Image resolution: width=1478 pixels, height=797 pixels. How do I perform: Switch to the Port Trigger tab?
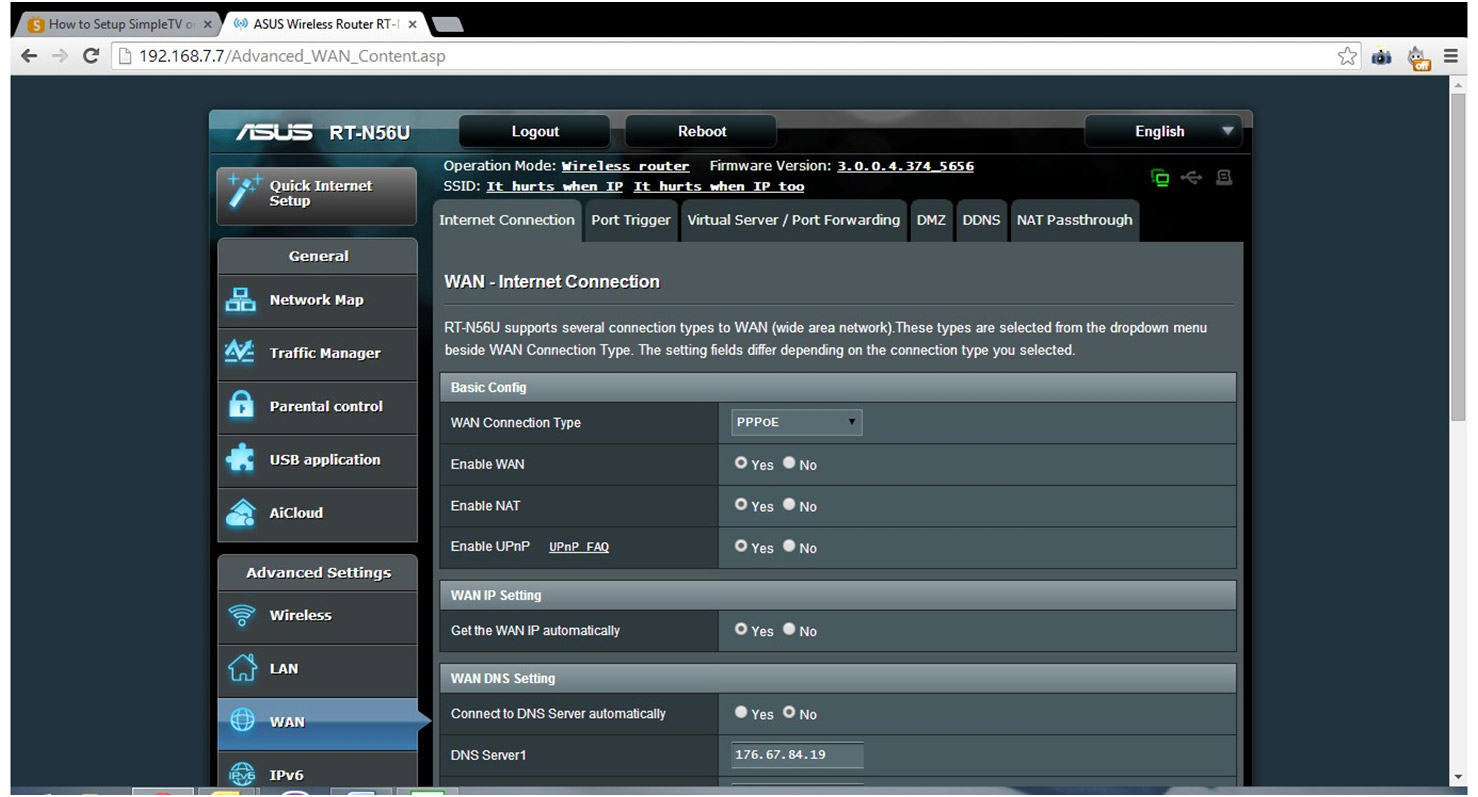coord(630,220)
